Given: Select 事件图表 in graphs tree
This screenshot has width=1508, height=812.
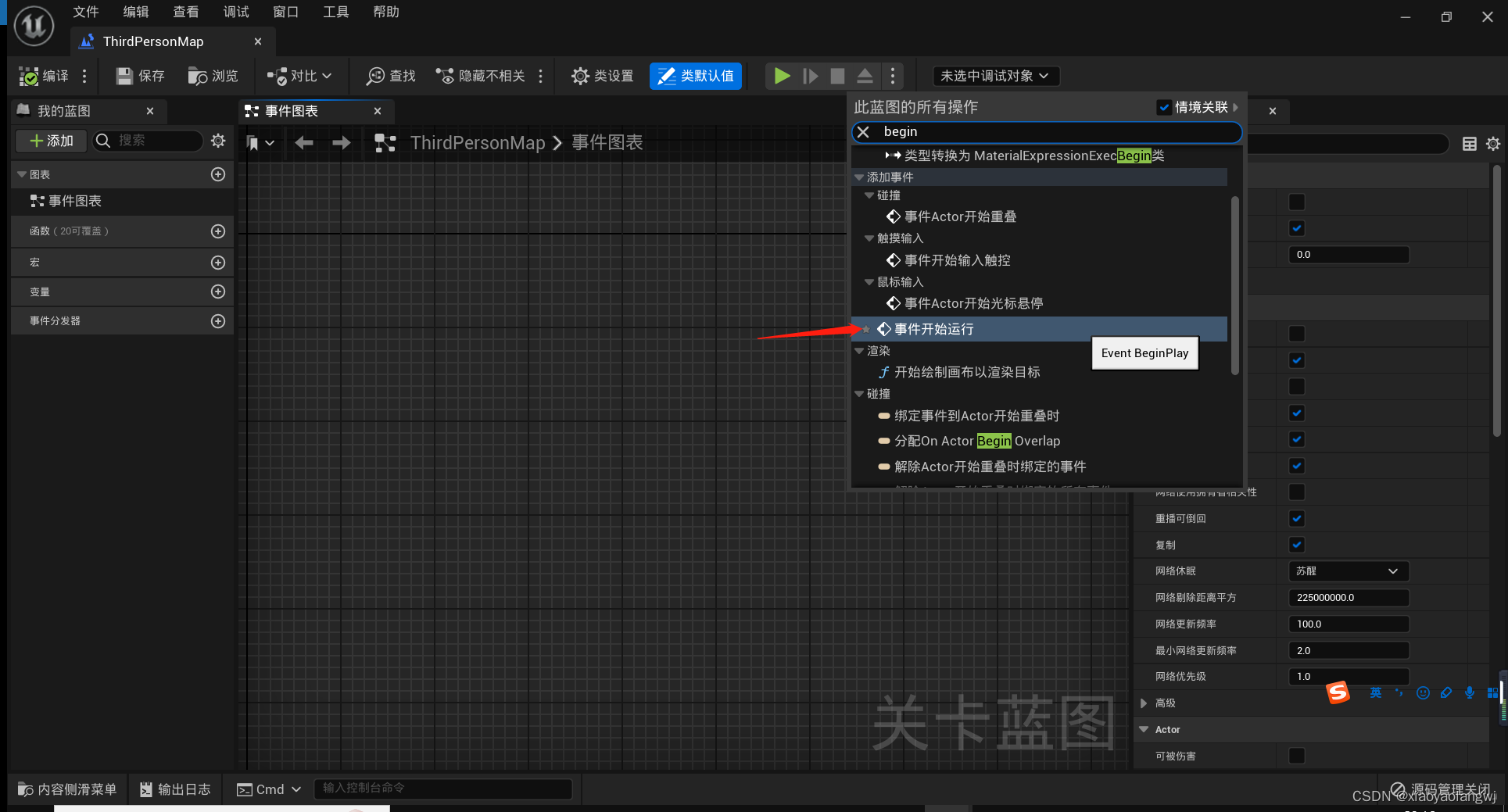Looking at the screenshot, I should click(75, 201).
